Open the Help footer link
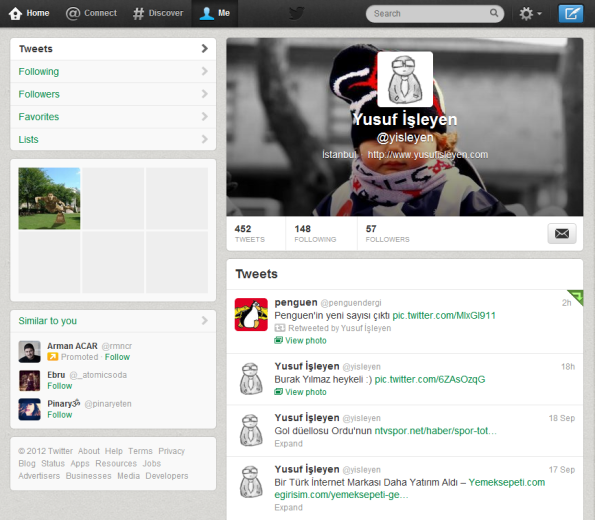 pos(114,451)
